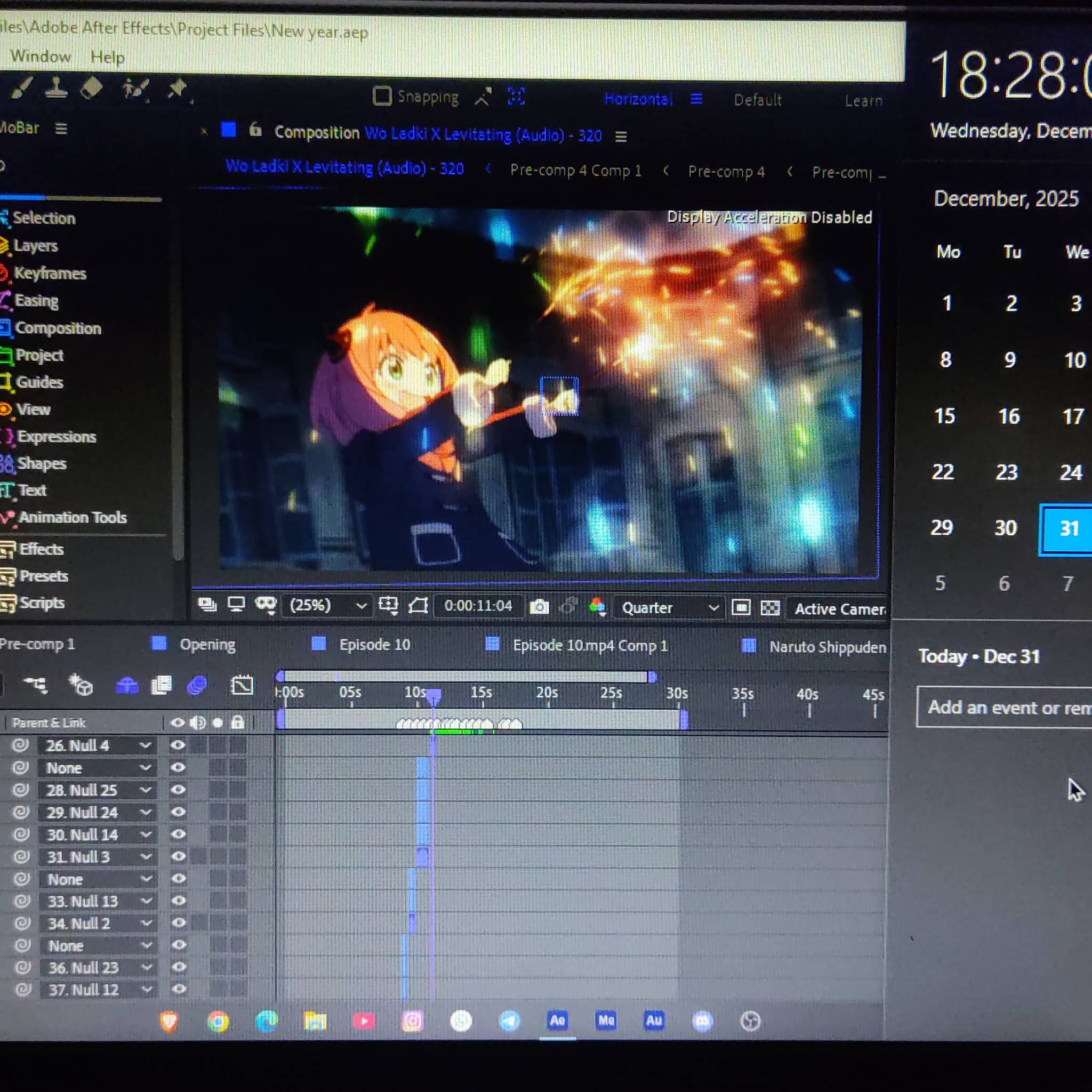Toggle visibility of layer parented to Null 12

click(x=179, y=989)
